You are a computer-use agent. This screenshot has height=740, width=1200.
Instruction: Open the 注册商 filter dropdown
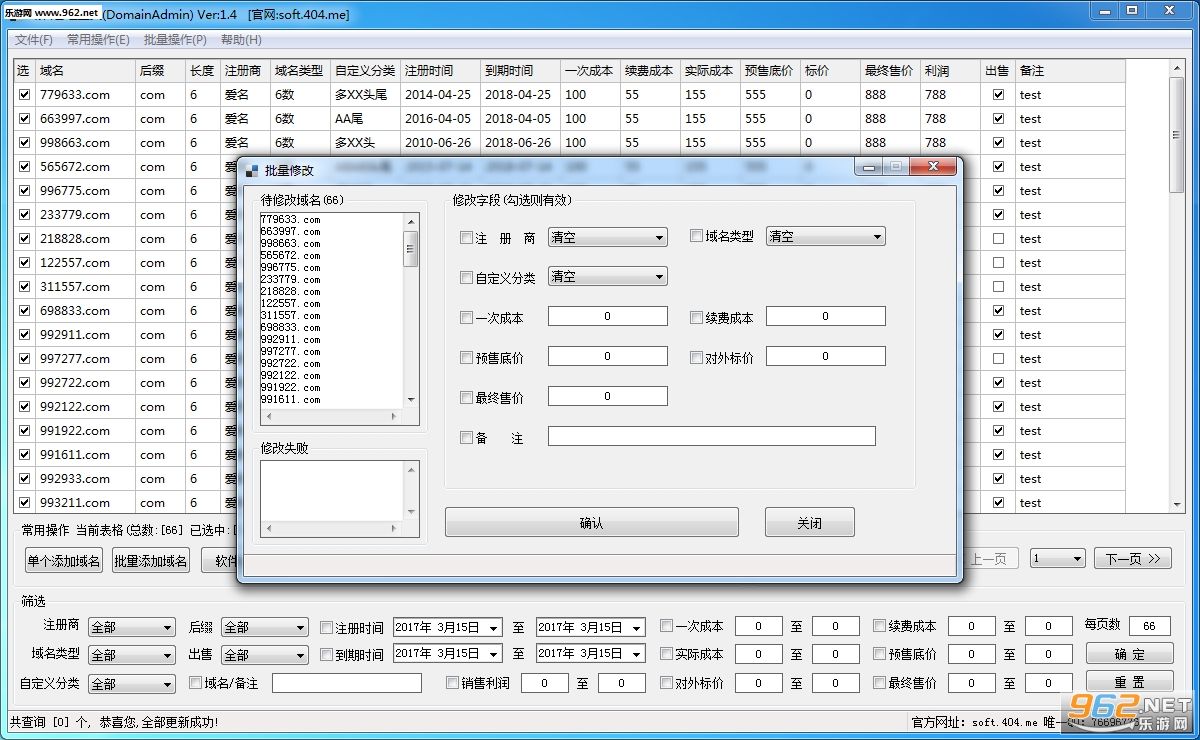(132, 627)
